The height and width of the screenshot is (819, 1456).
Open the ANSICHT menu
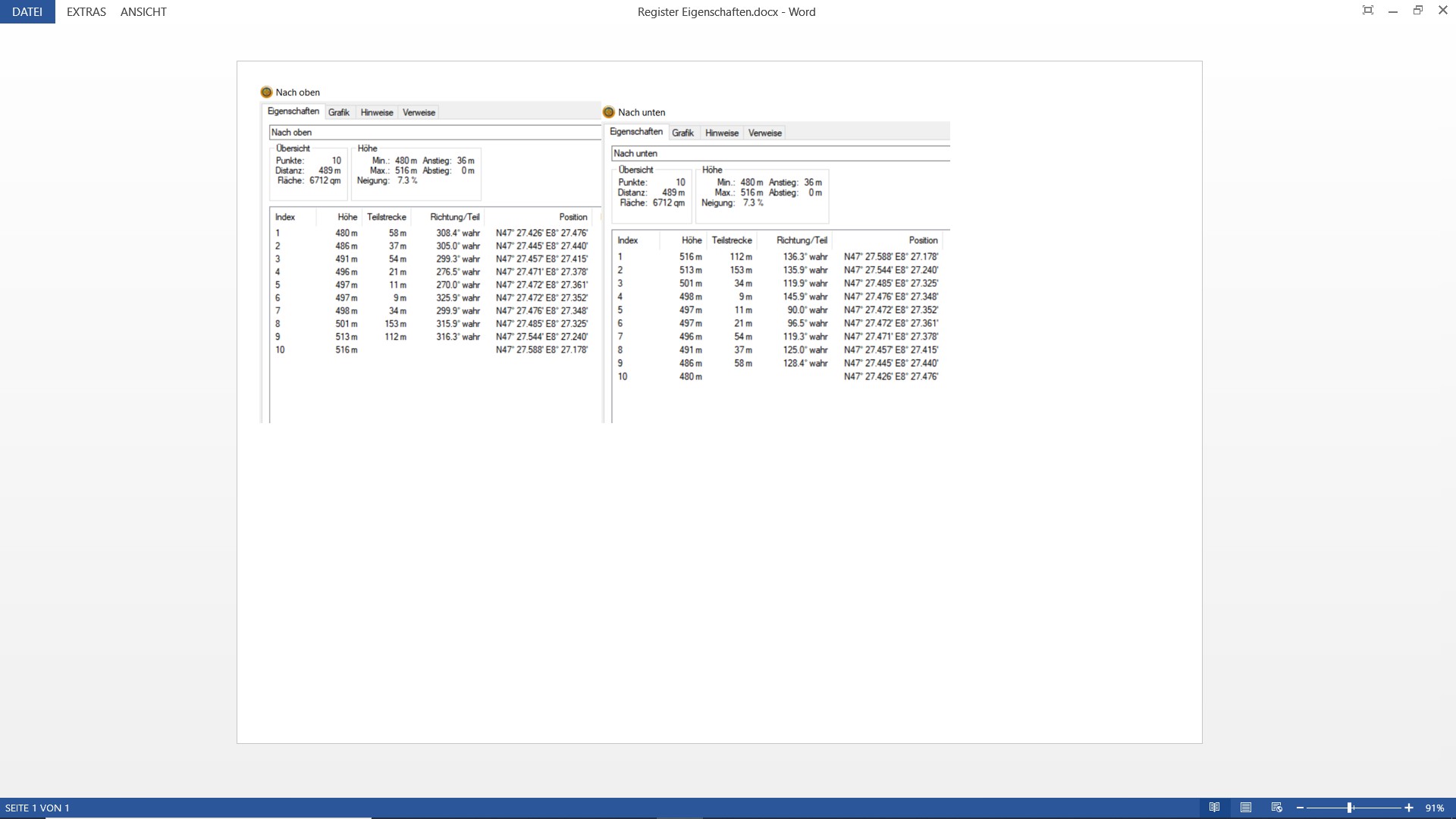click(x=143, y=11)
